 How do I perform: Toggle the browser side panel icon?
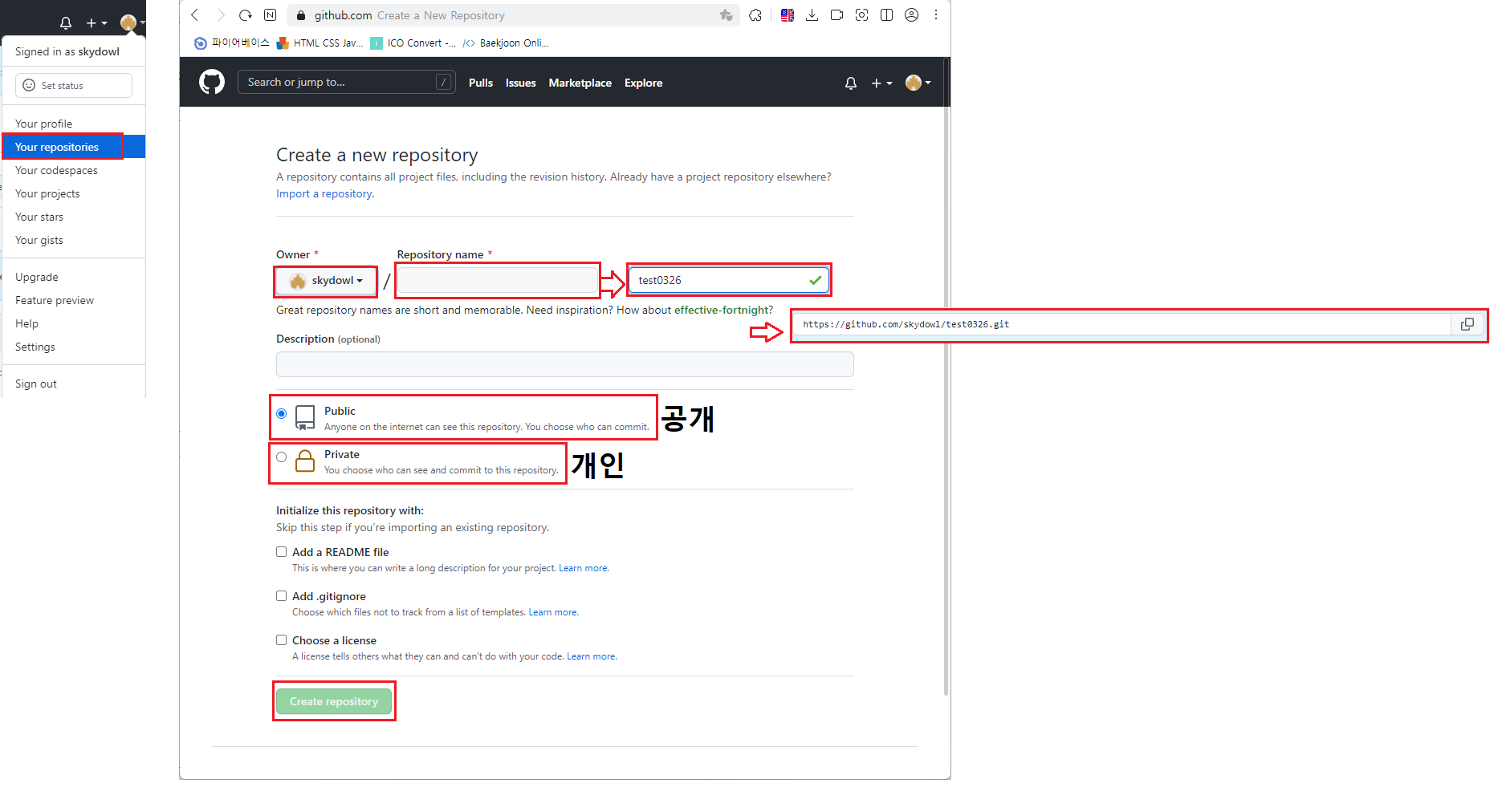(x=887, y=15)
